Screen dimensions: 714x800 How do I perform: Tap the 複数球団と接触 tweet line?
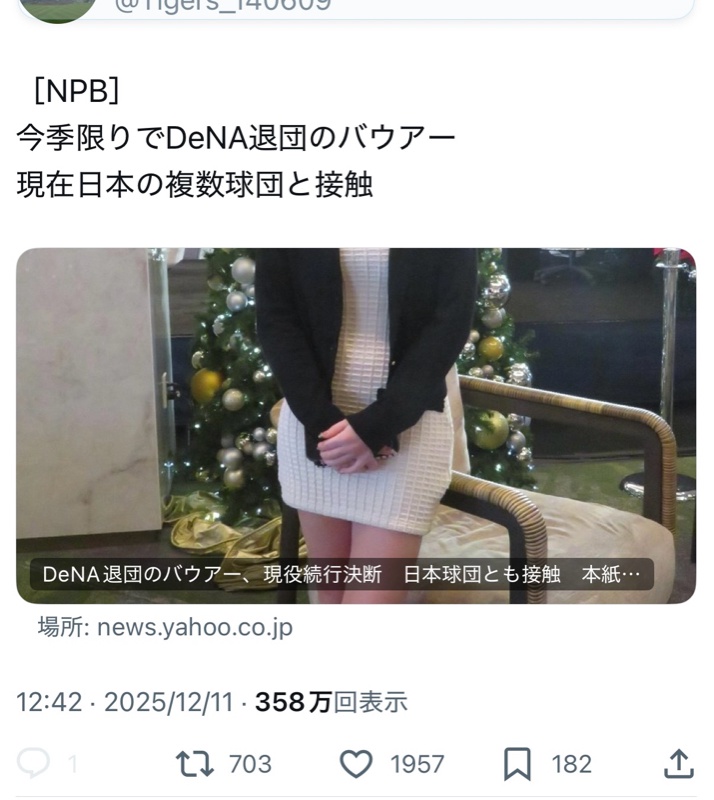(x=194, y=184)
